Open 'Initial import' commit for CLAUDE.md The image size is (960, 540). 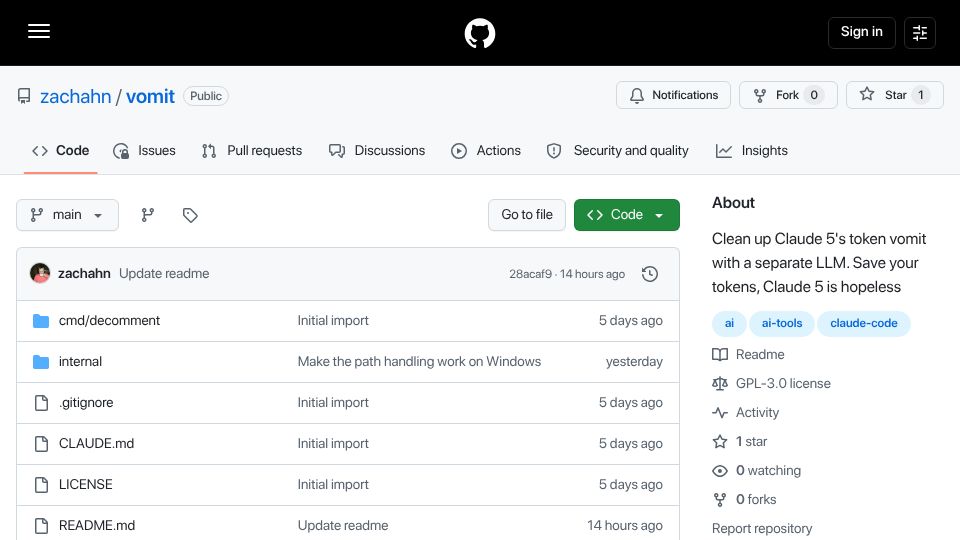click(x=333, y=444)
